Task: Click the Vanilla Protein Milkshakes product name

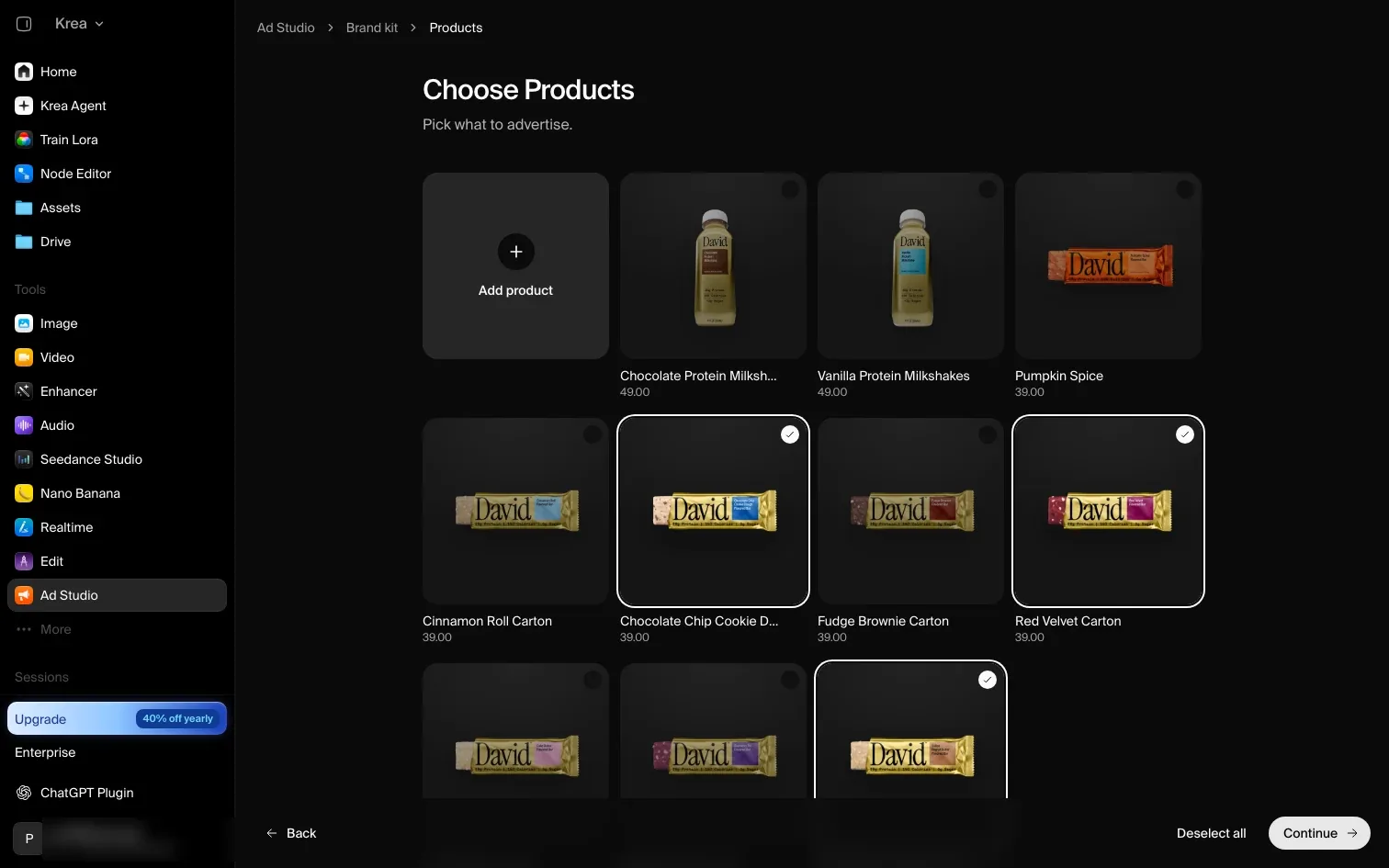Action: pyautogui.click(x=894, y=376)
